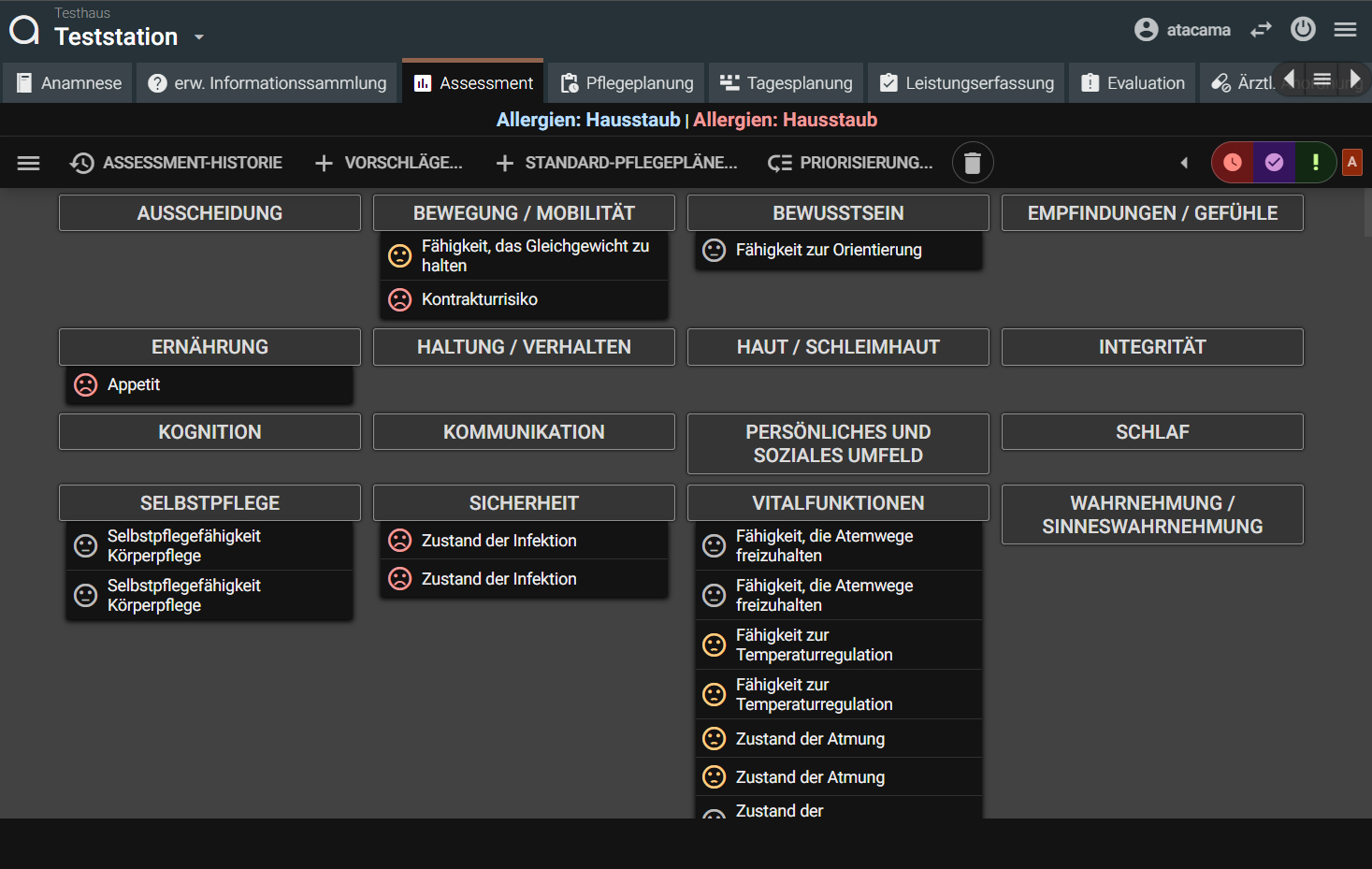Expand the Teststation dropdown arrow

[198, 37]
